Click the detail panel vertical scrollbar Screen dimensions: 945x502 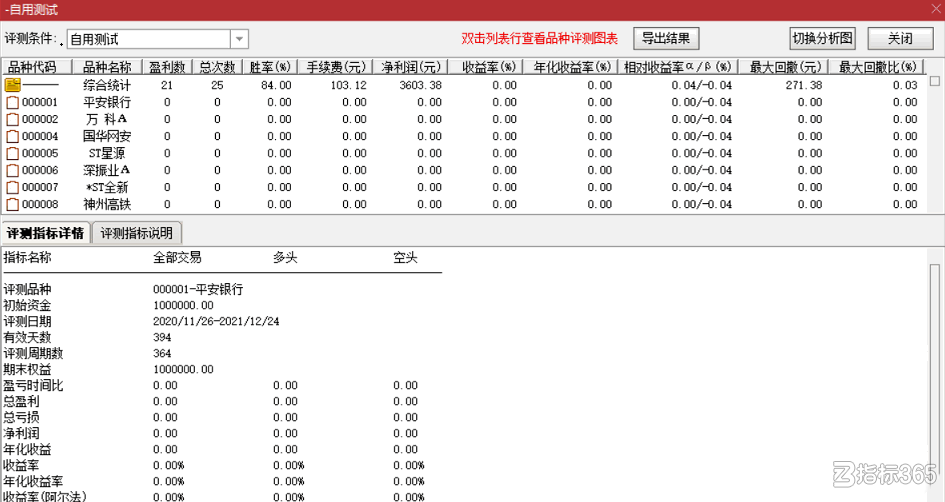935,374
